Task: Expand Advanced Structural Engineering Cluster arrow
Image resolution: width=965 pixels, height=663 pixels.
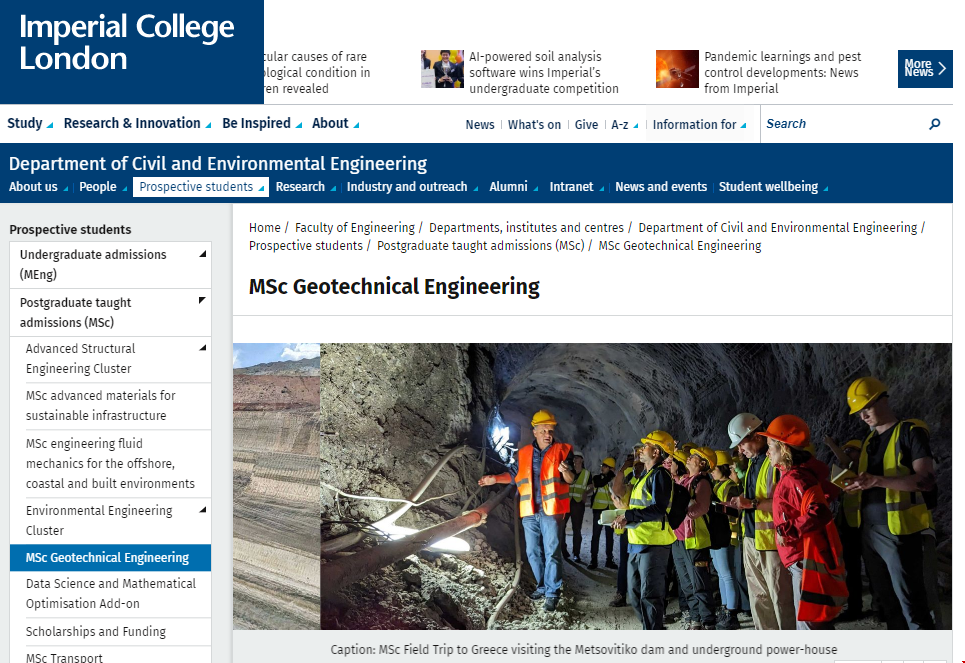Action: (203, 348)
